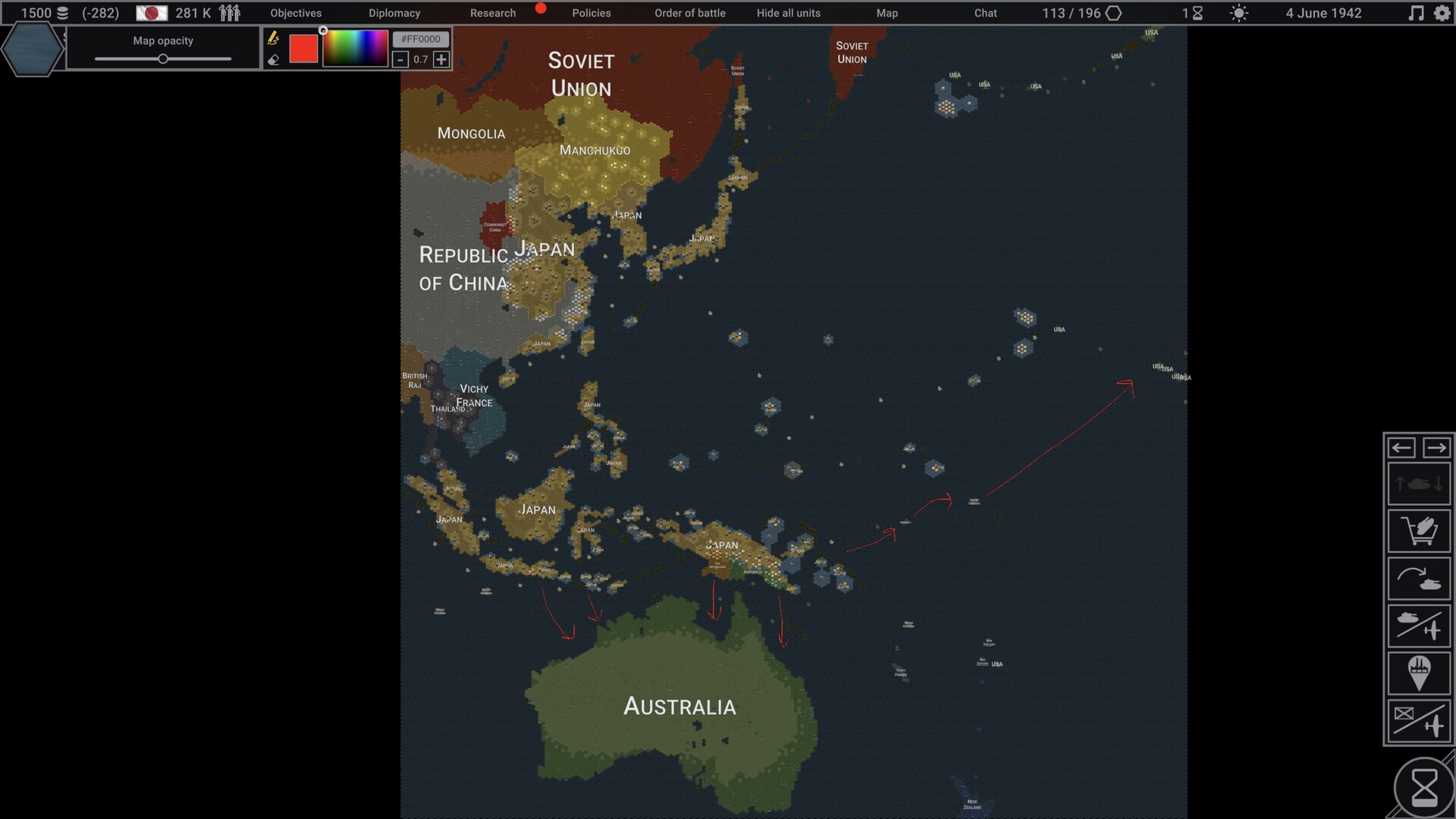Select the eraser tool

tap(274, 58)
